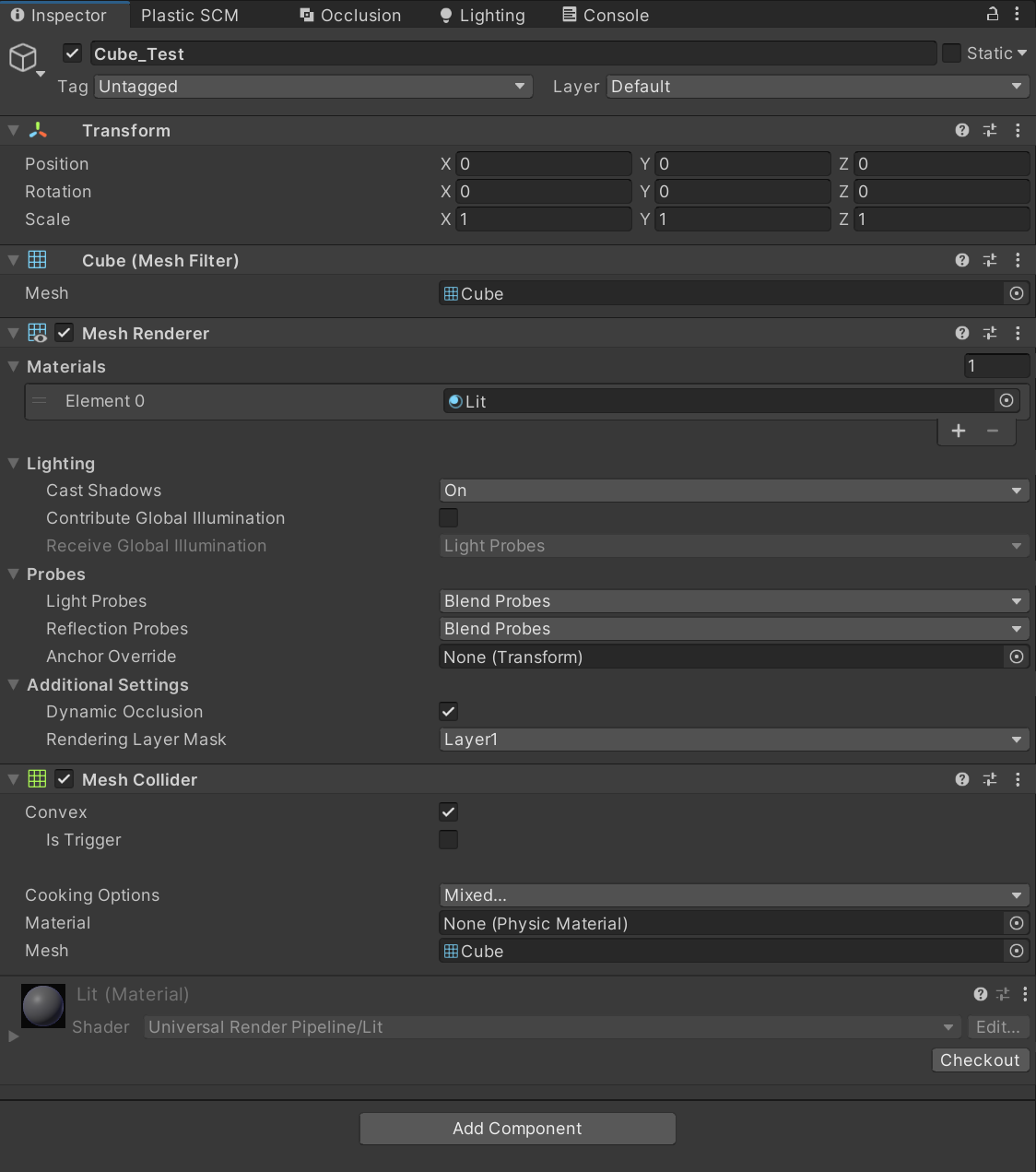
Task: Open Transform component help icon
Action: (x=962, y=130)
